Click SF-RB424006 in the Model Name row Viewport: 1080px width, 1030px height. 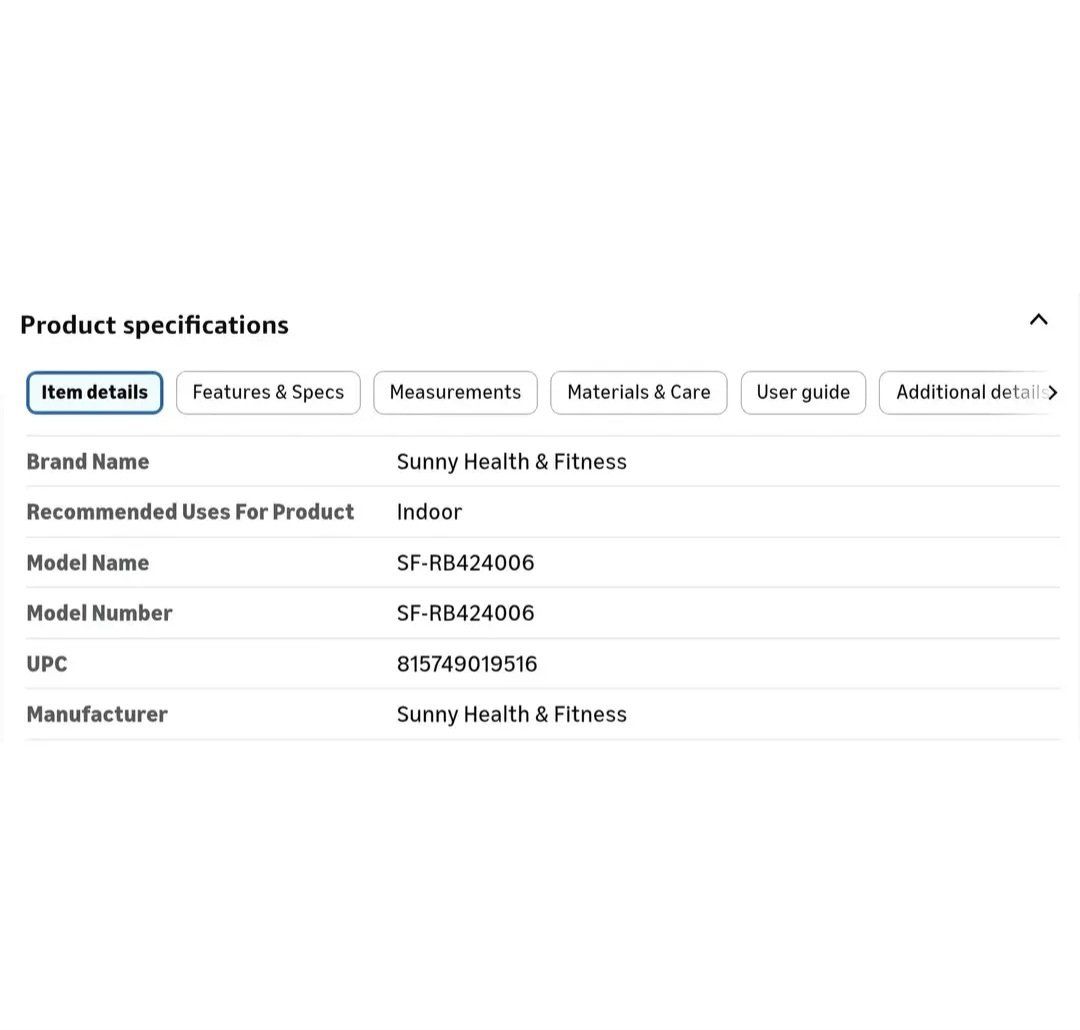point(465,562)
